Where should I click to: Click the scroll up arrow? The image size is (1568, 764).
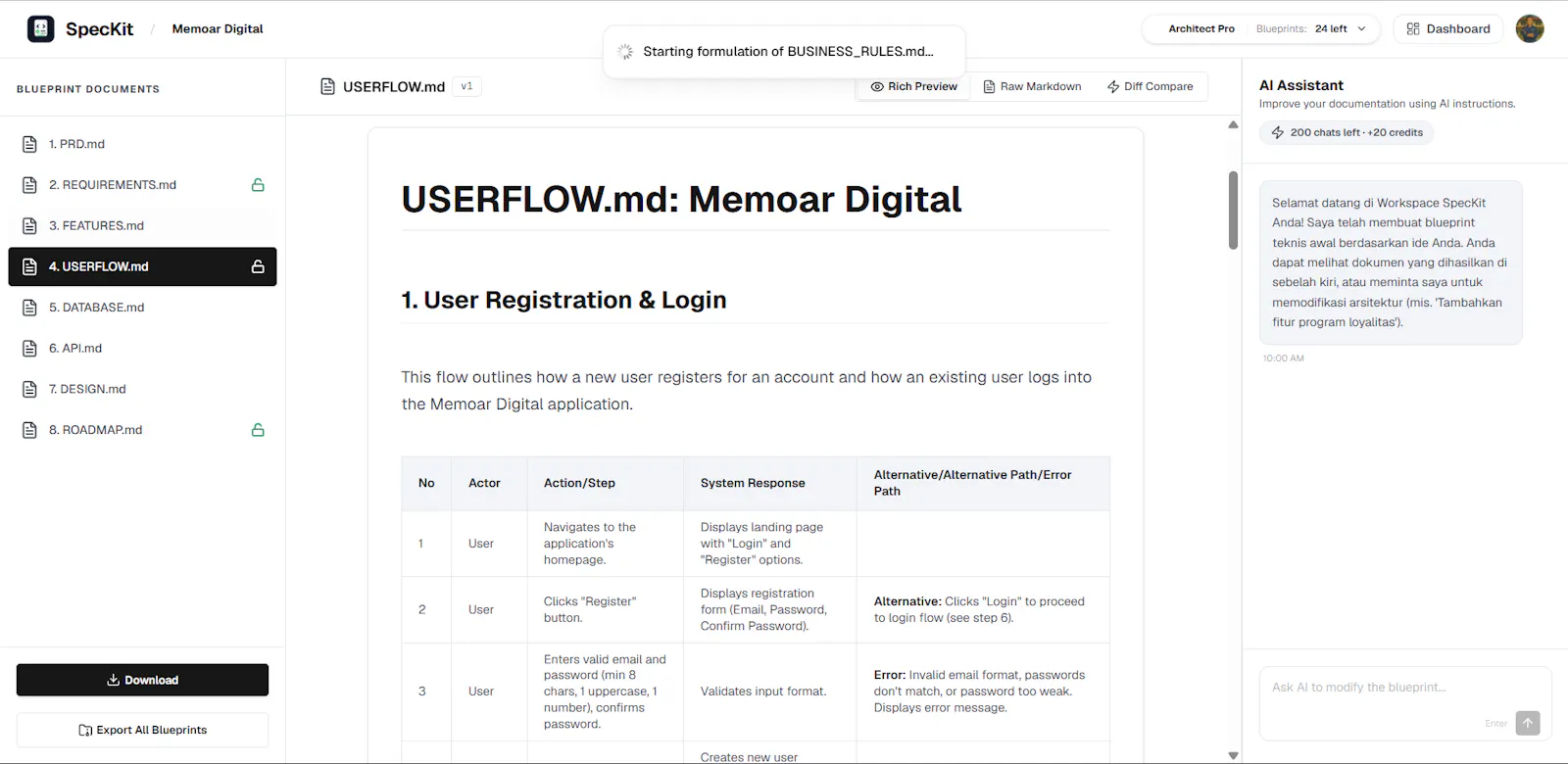tap(1233, 124)
